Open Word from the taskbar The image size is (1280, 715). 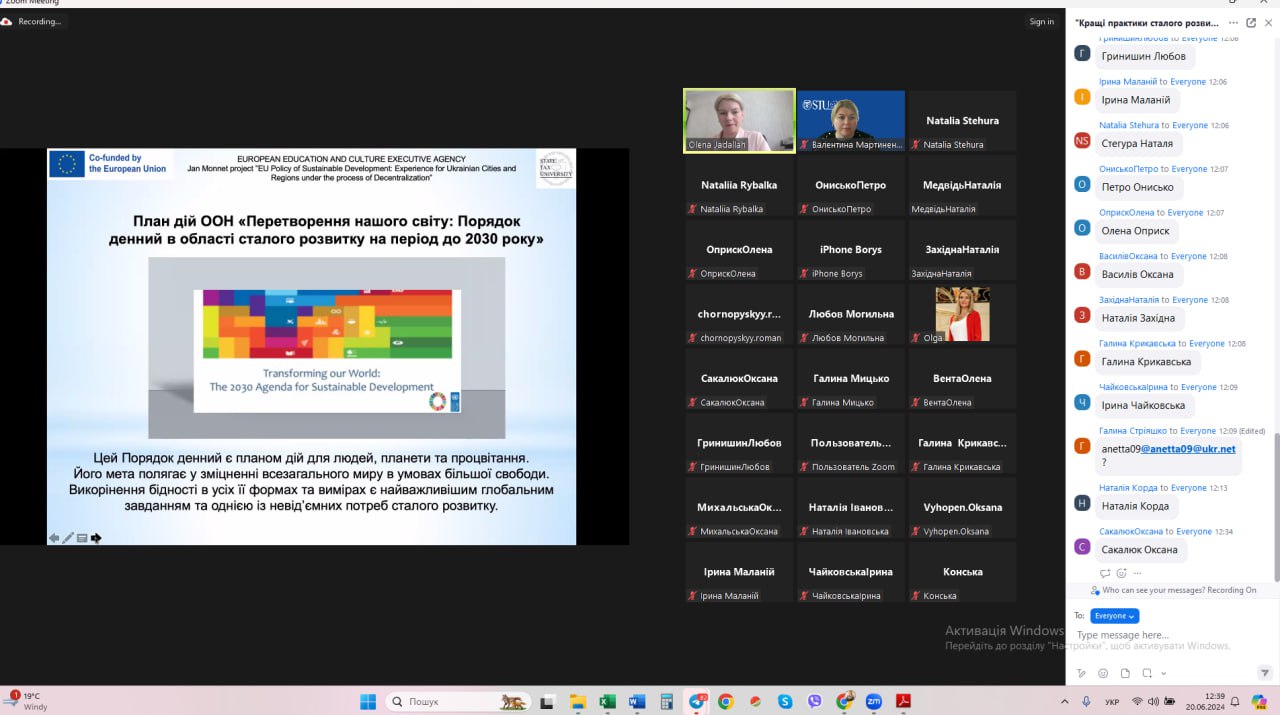[x=636, y=701]
